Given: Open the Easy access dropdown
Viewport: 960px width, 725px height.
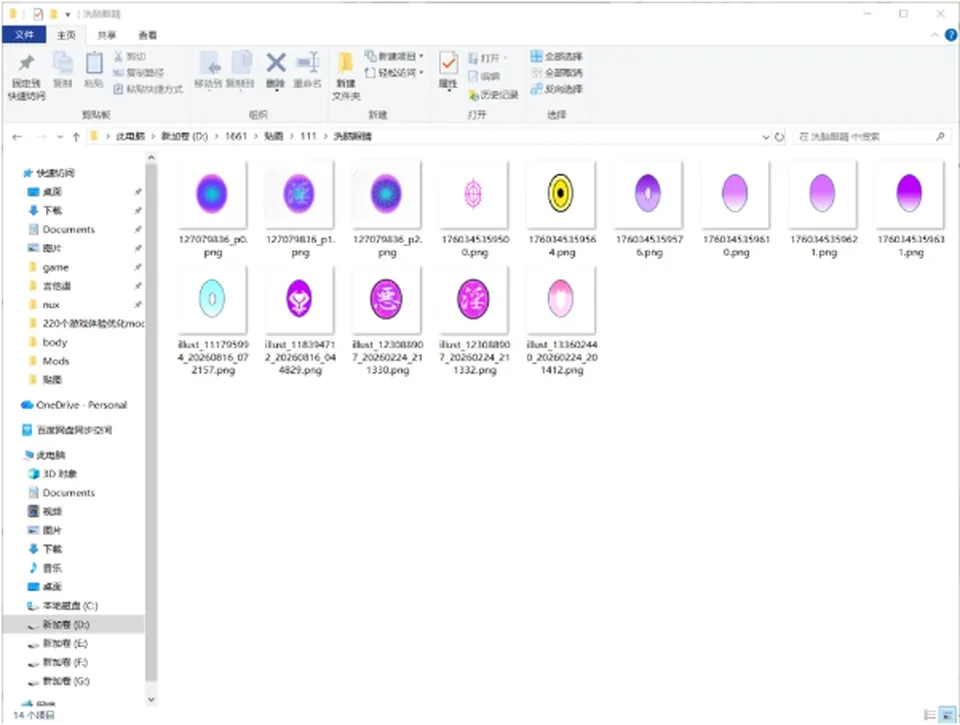Looking at the screenshot, I should 394,73.
